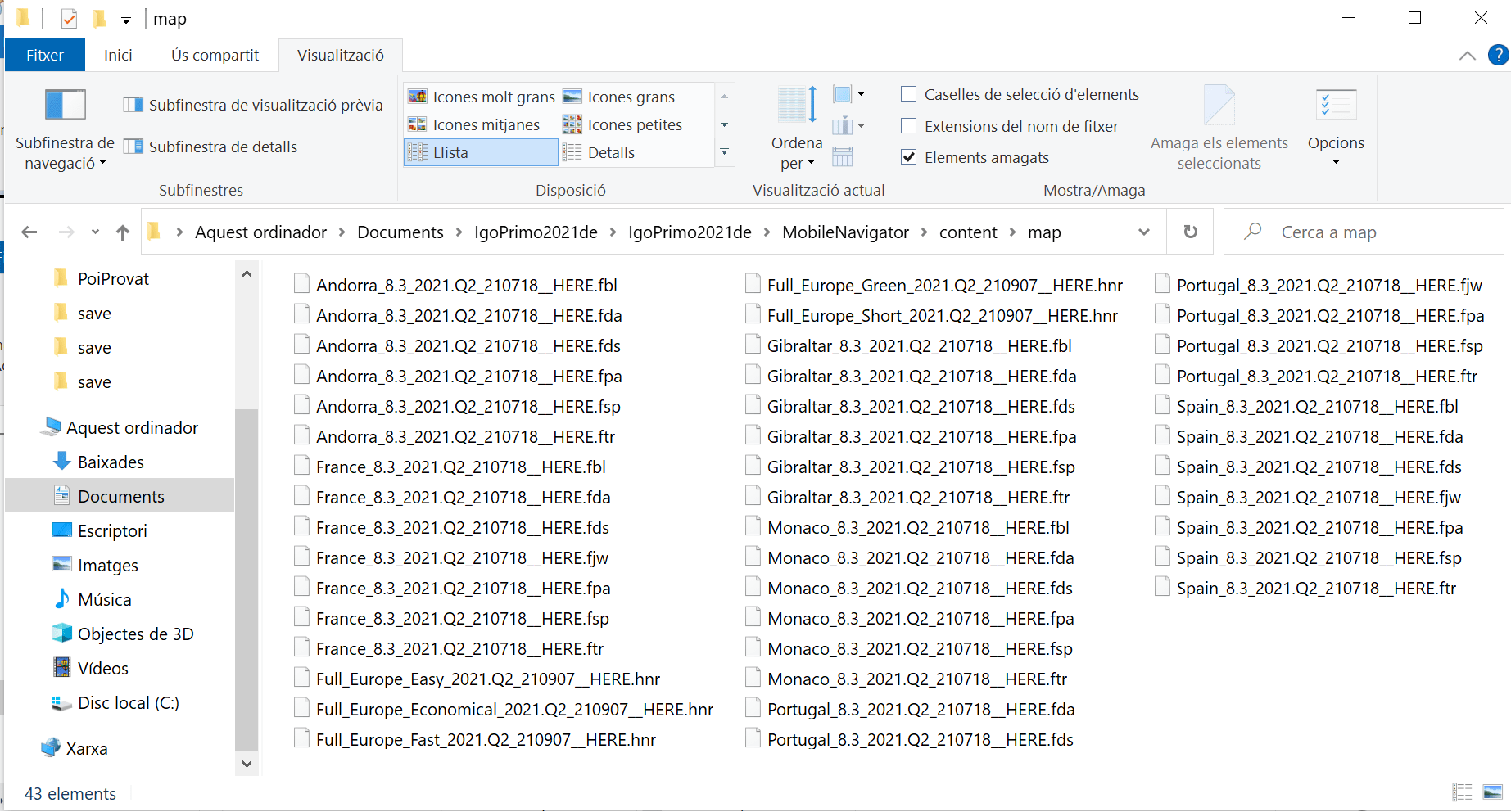This screenshot has height=812, width=1511.
Task: Switch to large icons view in status bar
Action: [x=1492, y=792]
